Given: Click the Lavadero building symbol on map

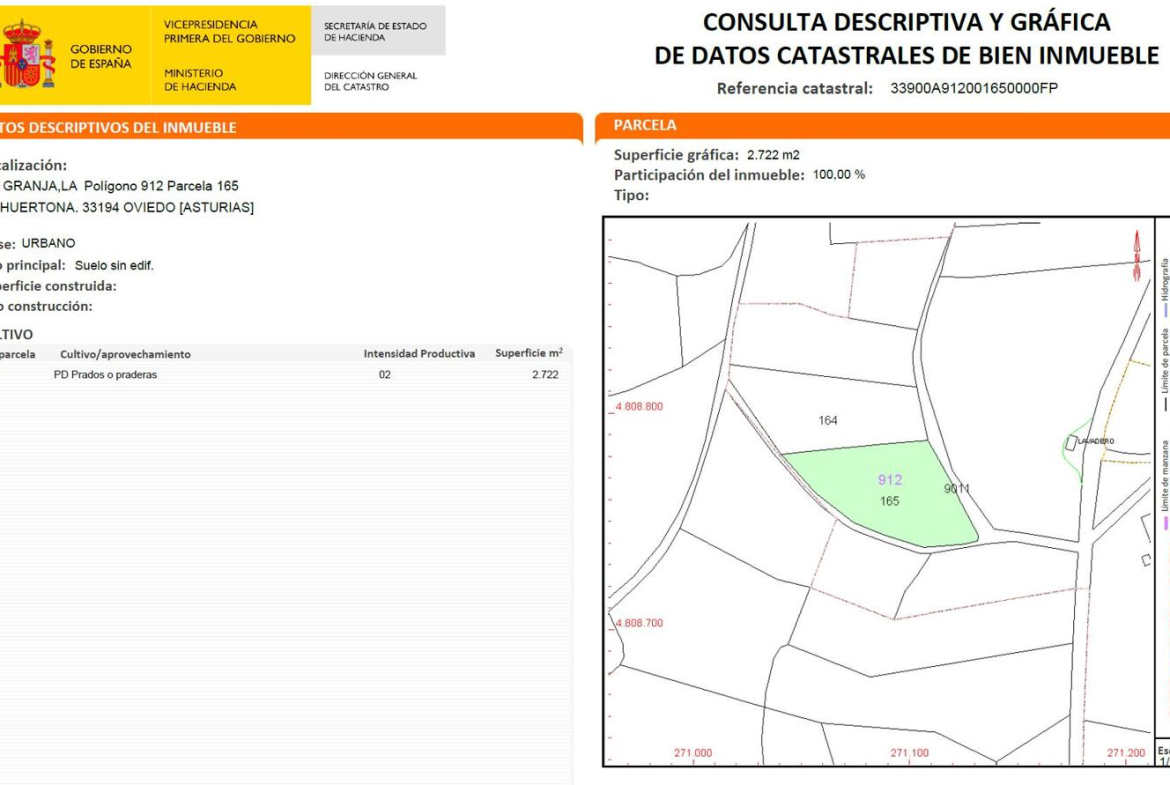Looking at the screenshot, I should [x=1072, y=441].
